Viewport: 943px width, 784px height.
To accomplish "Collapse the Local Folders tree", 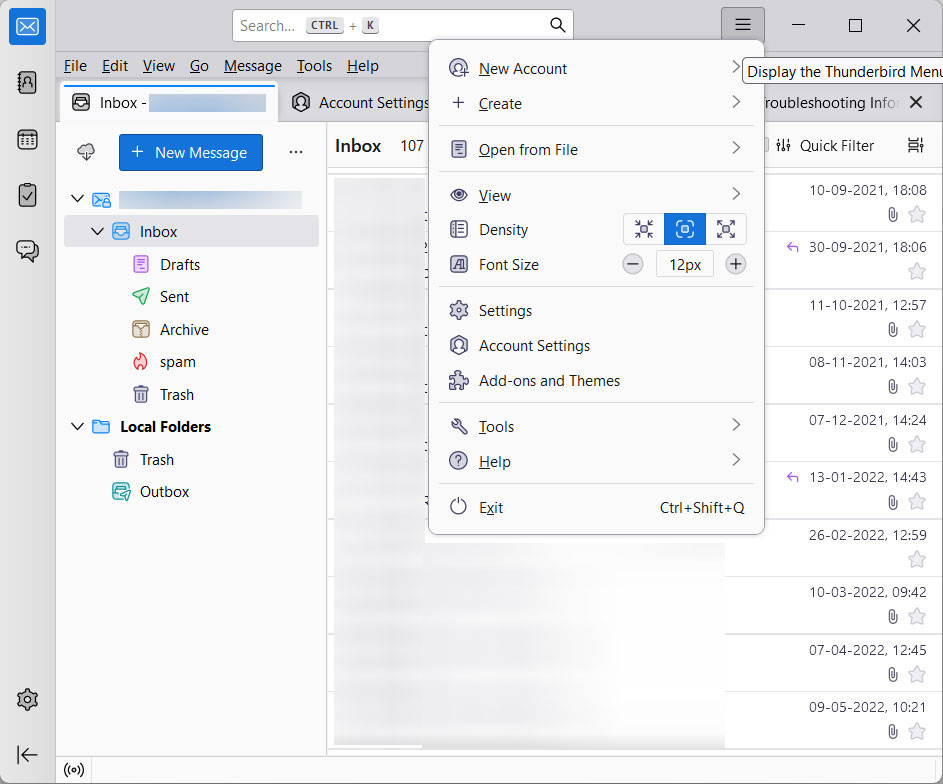I will point(77,427).
